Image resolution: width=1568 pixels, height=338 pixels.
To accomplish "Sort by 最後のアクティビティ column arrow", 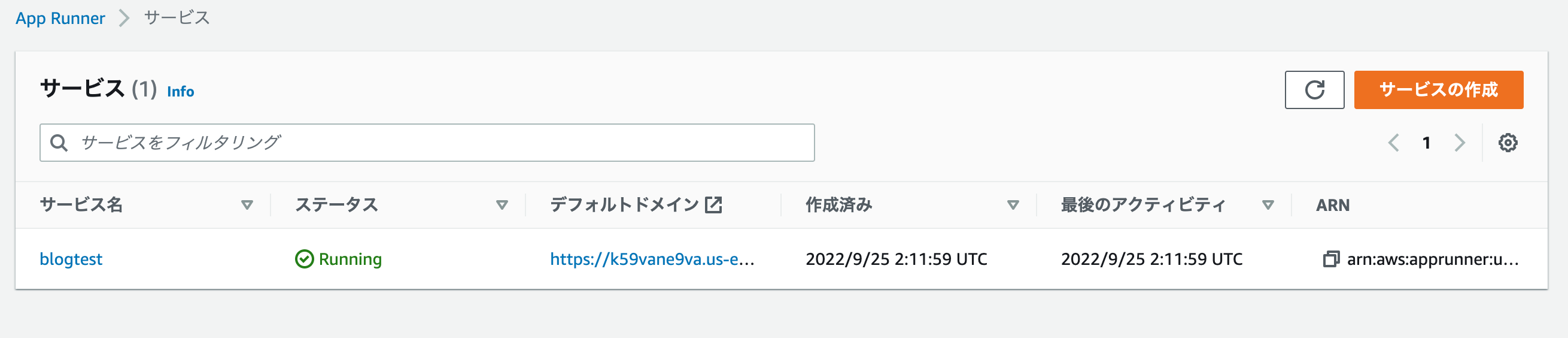I will pyautogui.click(x=1268, y=204).
